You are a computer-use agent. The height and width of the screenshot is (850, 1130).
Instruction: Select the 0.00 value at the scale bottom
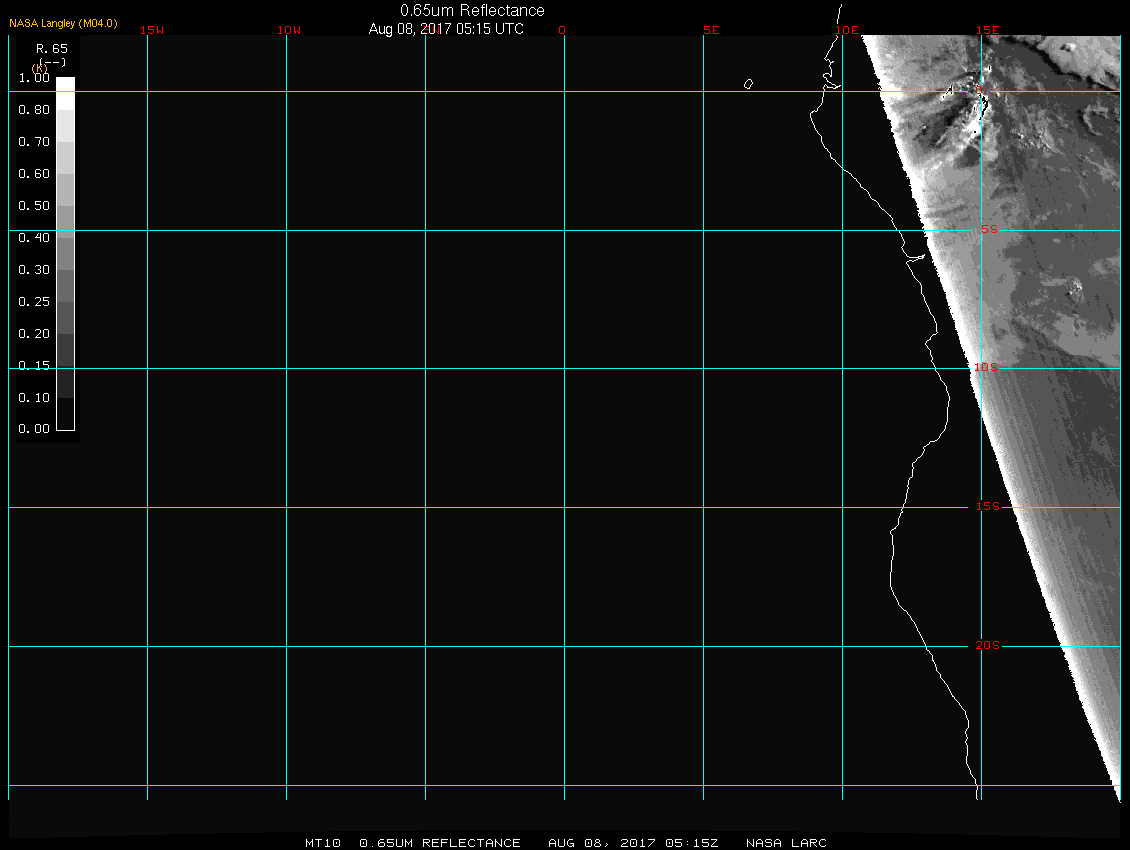pos(34,429)
